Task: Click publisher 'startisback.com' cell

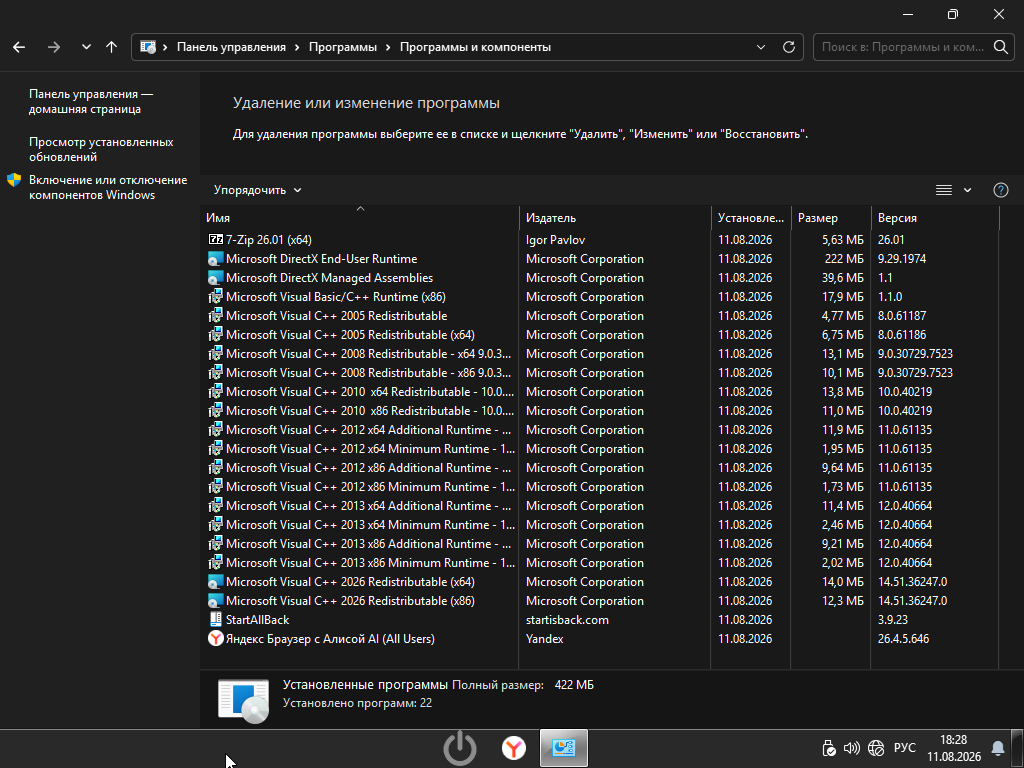Action: (x=567, y=619)
